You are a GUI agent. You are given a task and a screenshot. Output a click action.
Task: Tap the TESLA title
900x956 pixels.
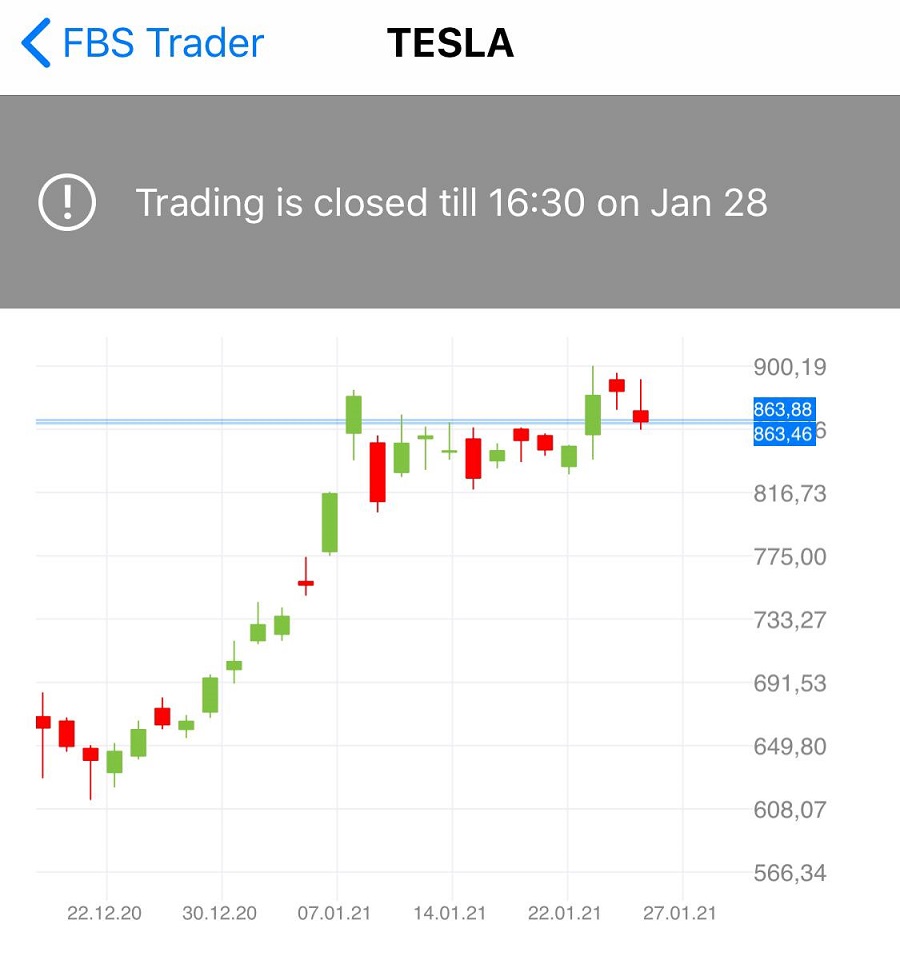(450, 44)
